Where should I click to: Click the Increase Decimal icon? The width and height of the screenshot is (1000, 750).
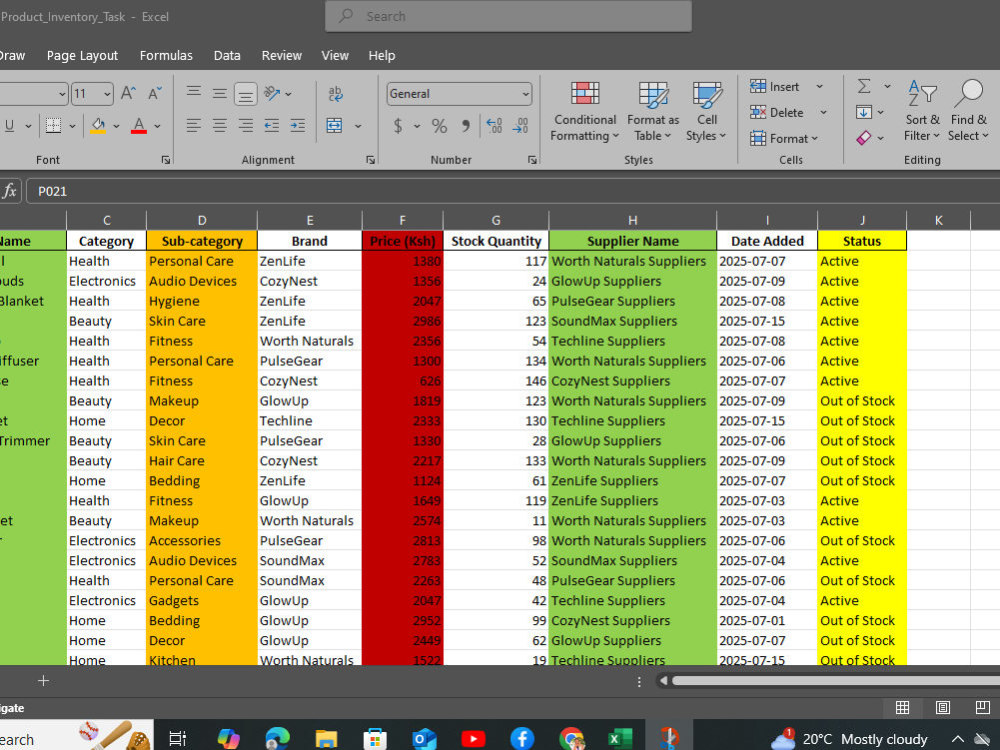point(494,126)
